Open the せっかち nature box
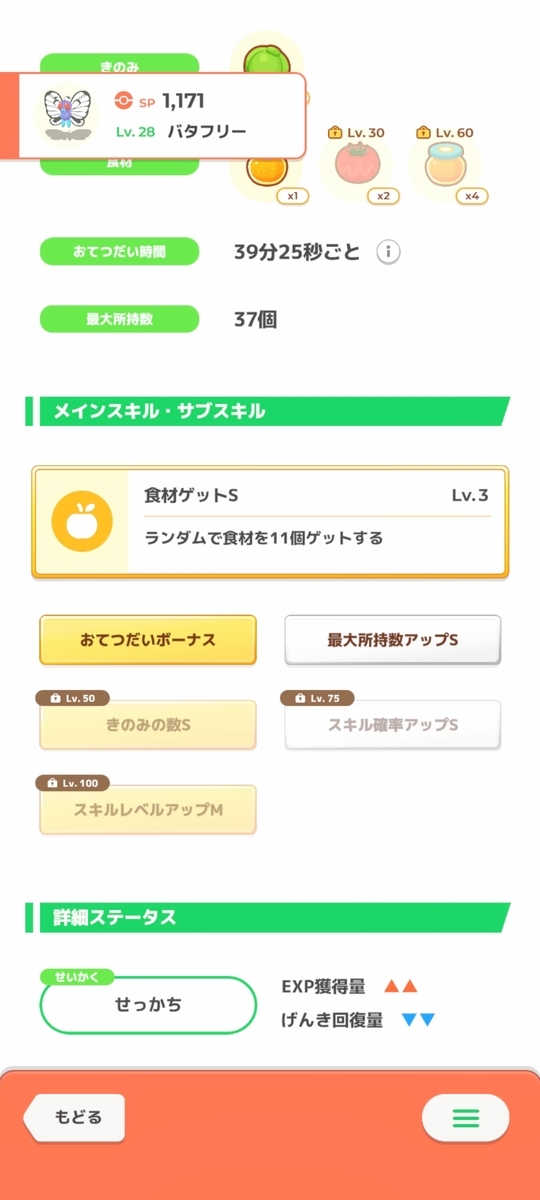 coord(148,1005)
